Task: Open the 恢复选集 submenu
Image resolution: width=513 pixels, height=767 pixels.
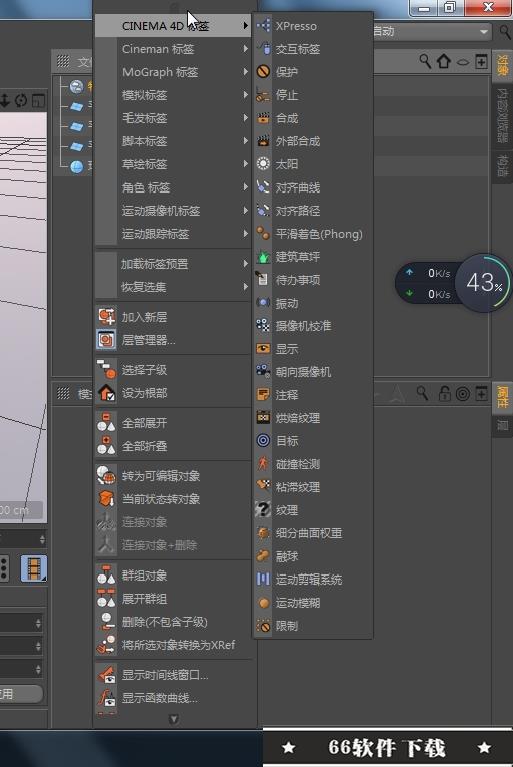Action: [173, 287]
